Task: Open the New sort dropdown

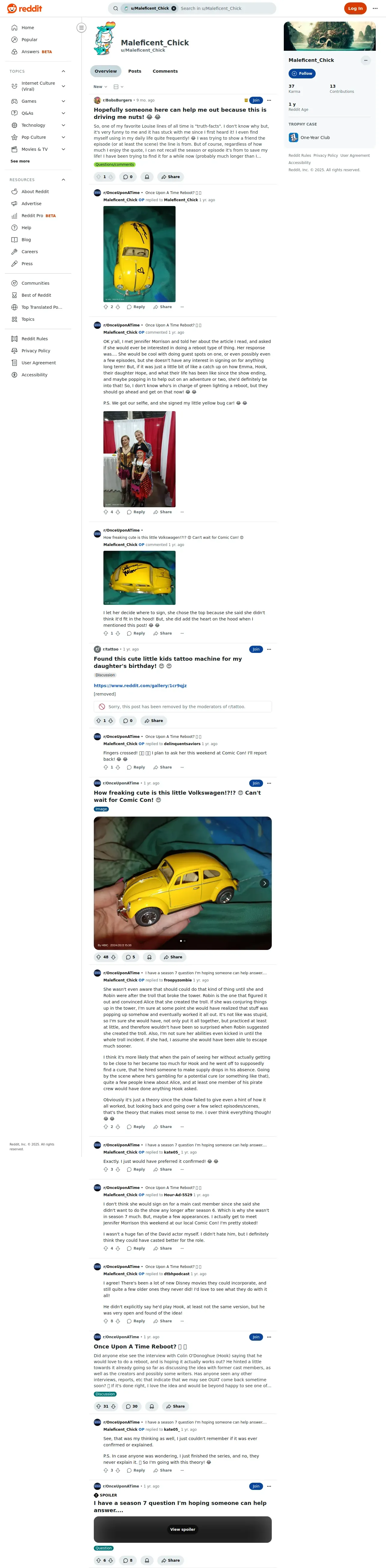Action: point(100,87)
